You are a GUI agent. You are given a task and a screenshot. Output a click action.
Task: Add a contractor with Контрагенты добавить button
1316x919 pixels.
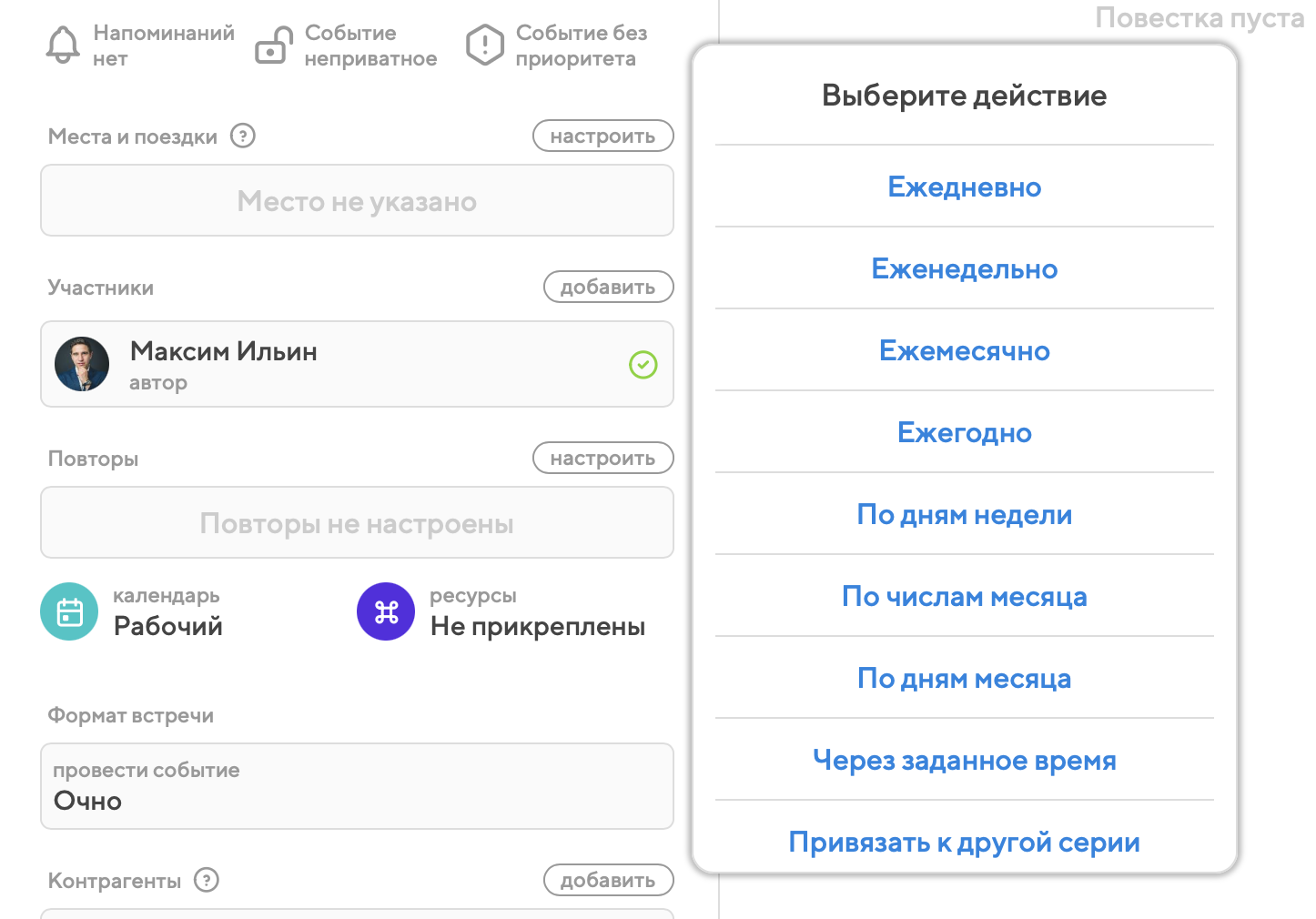tap(608, 880)
